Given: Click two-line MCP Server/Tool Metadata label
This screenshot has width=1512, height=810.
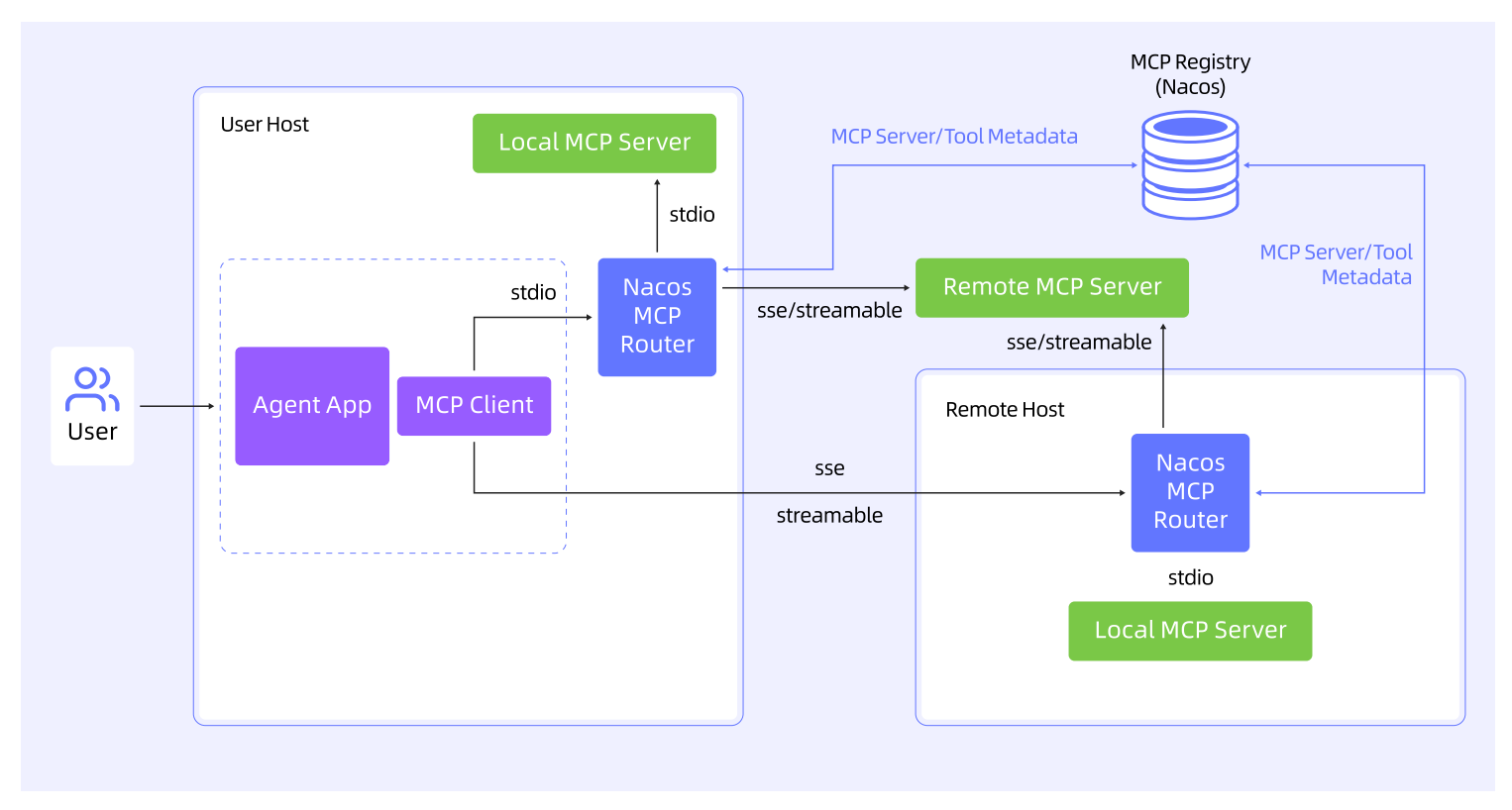Looking at the screenshot, I should pyautogui.click(x=1336, y=264).
